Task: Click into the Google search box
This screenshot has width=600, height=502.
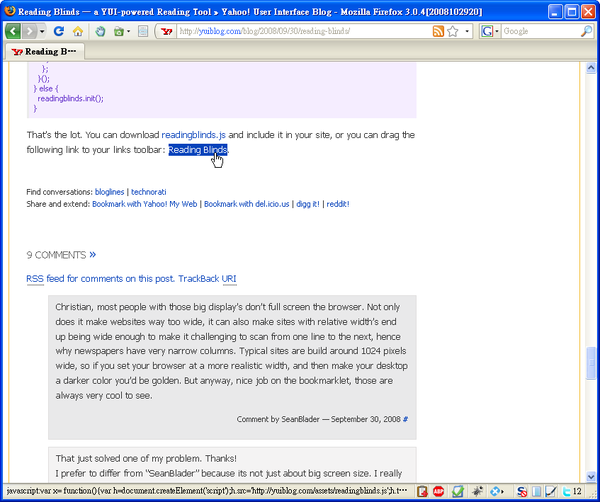Action: coord(541,31)
